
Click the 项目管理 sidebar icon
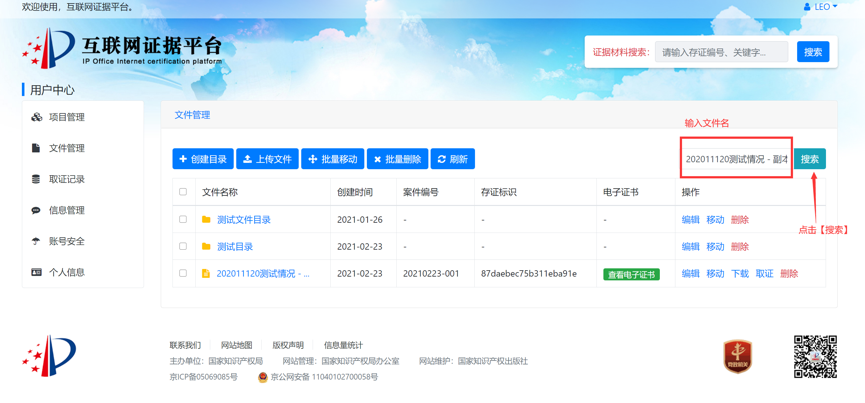[37, 117]
